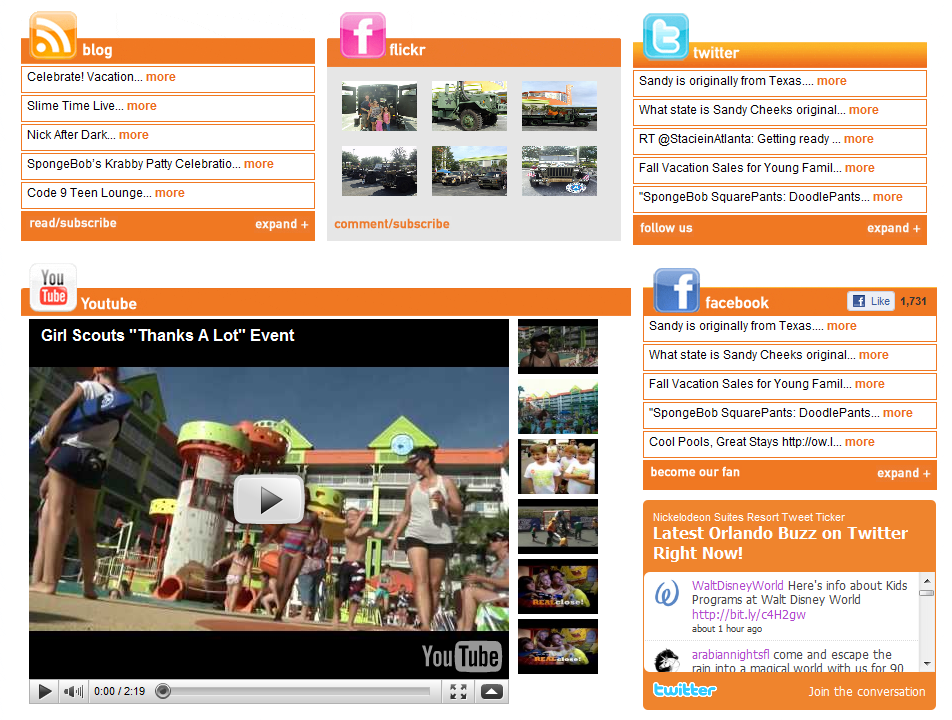Viewport: 952px width, 720px height.
Task: Click become our fan on facebook panel
Action: (695, 472)
